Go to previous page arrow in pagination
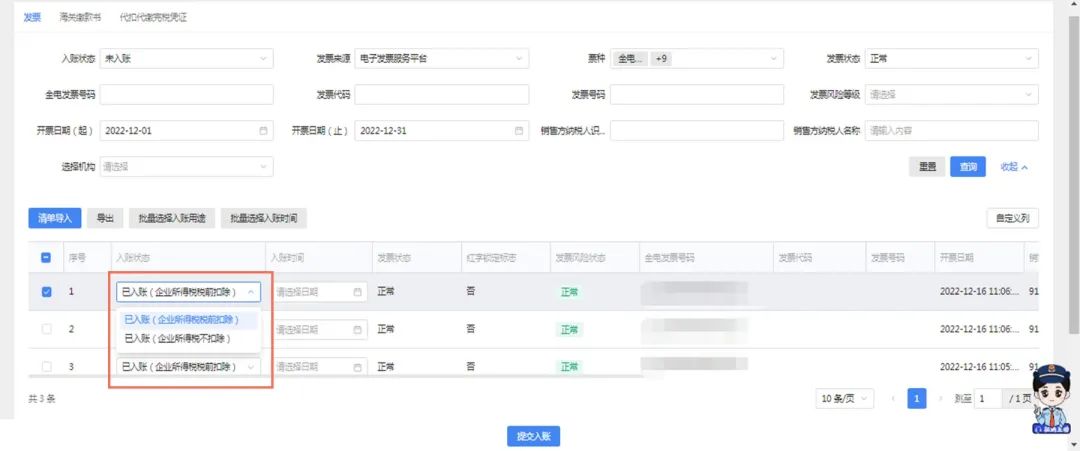The height and width of the screenshot is (451, 1080). click(x=894, y=399)
